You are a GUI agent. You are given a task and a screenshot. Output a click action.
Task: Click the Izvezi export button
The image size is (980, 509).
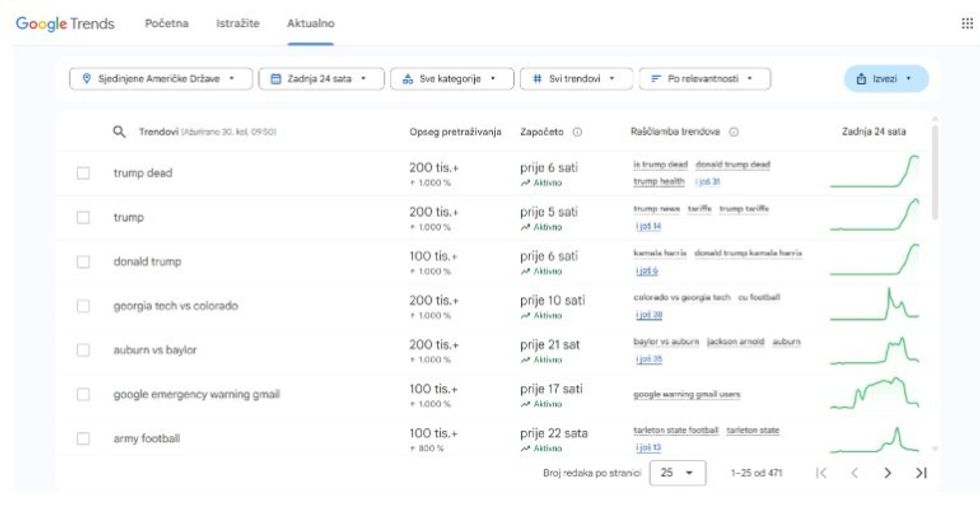point(886,78)
